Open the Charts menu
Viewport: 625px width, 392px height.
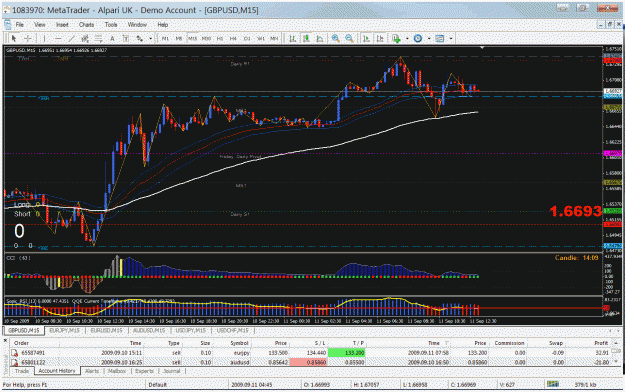pos(86,25)
